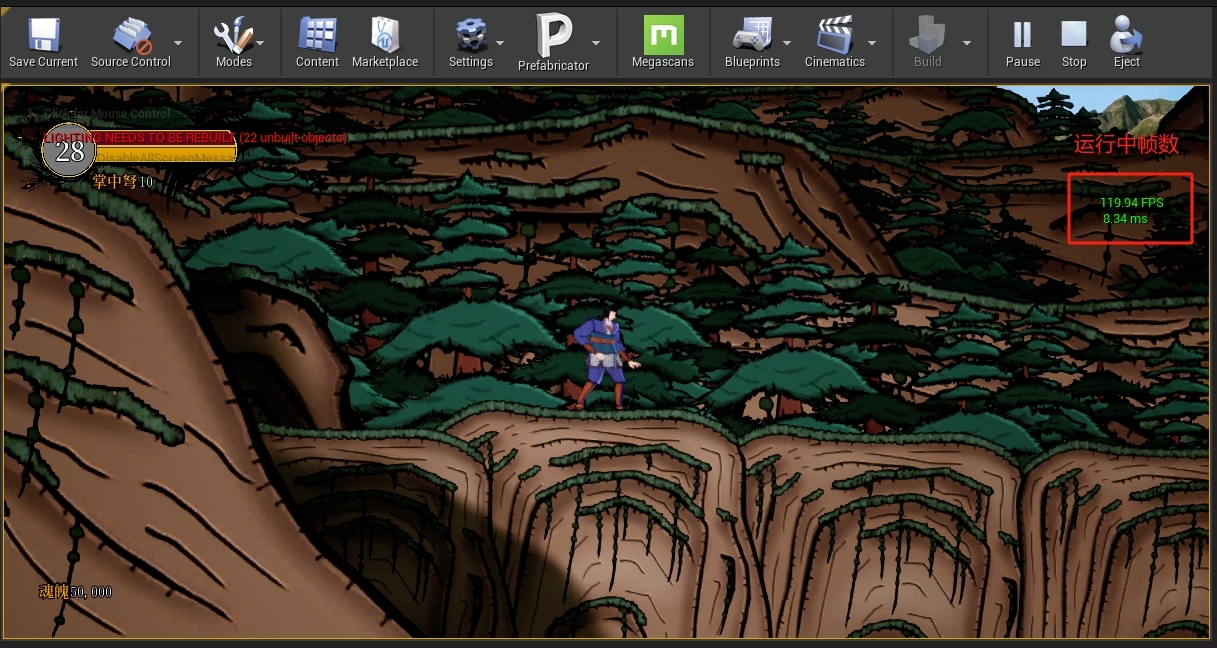Eject from the player controller

pos(1126,35)
